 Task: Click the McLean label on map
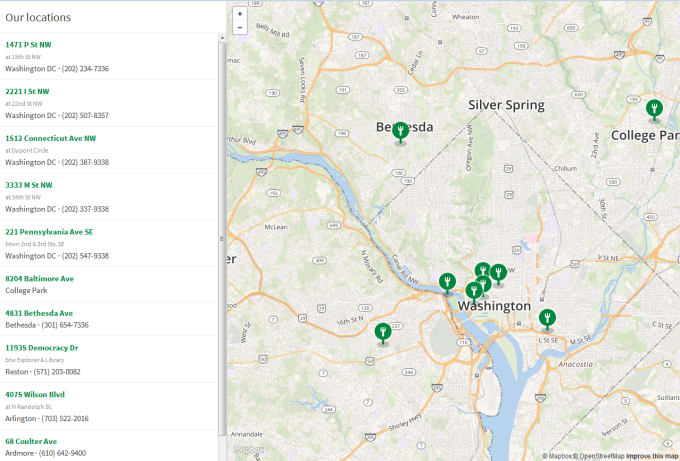click(276, 227)
